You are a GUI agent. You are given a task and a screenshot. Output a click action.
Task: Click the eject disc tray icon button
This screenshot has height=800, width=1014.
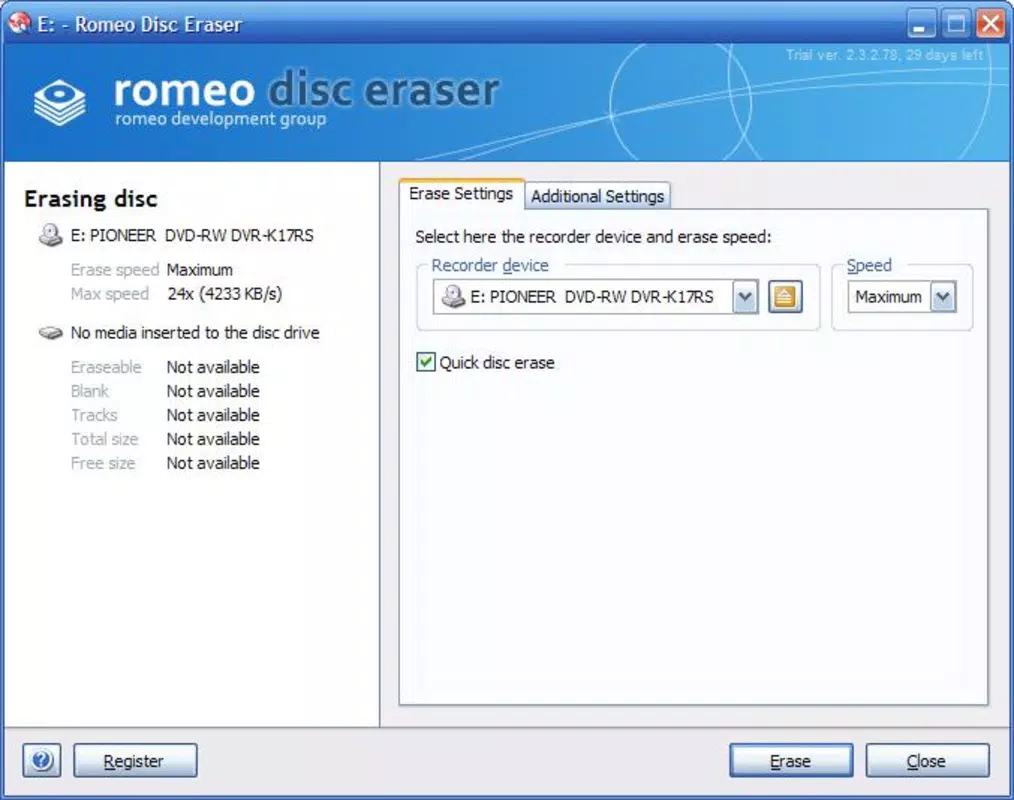pos(785,297)
